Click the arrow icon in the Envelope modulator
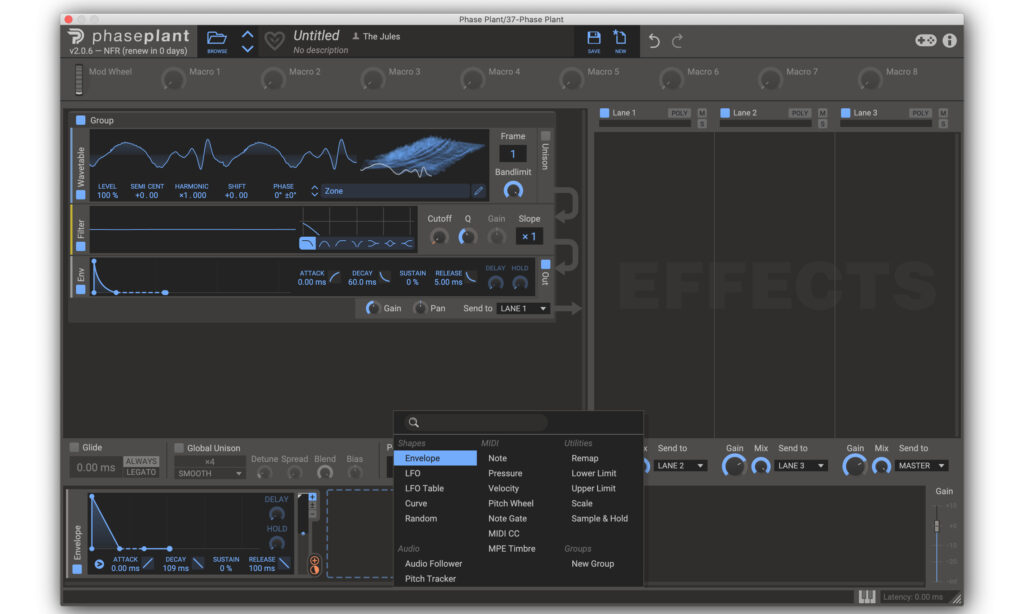 coord(99,564)
